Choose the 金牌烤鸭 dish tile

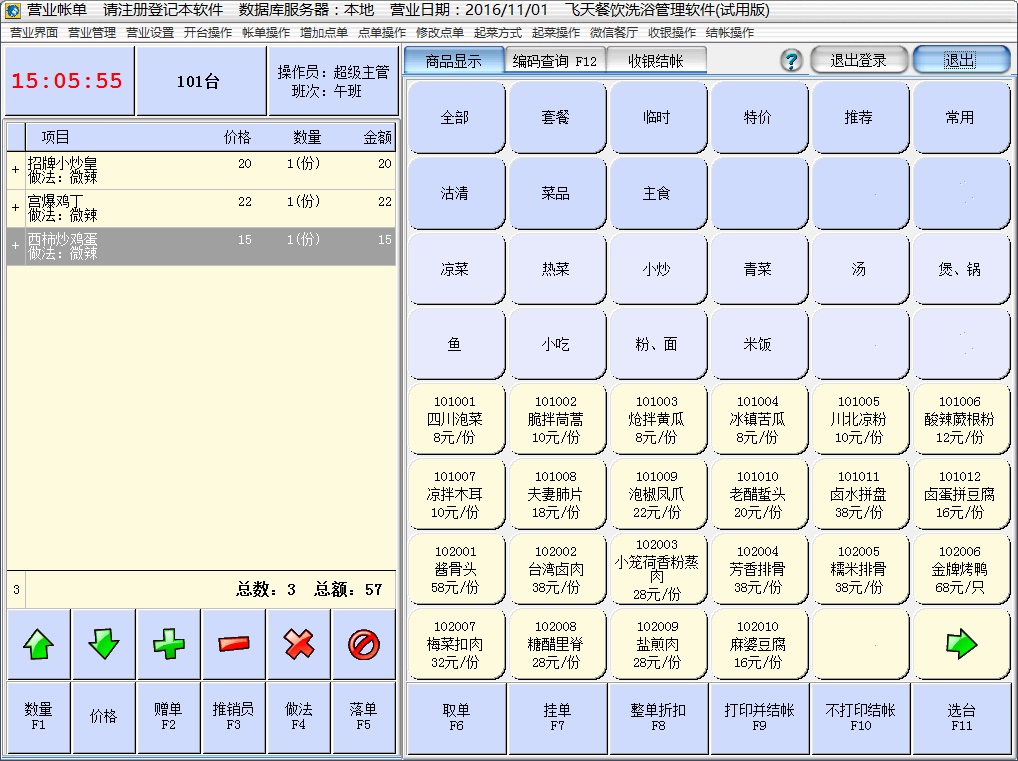point(960,569)
